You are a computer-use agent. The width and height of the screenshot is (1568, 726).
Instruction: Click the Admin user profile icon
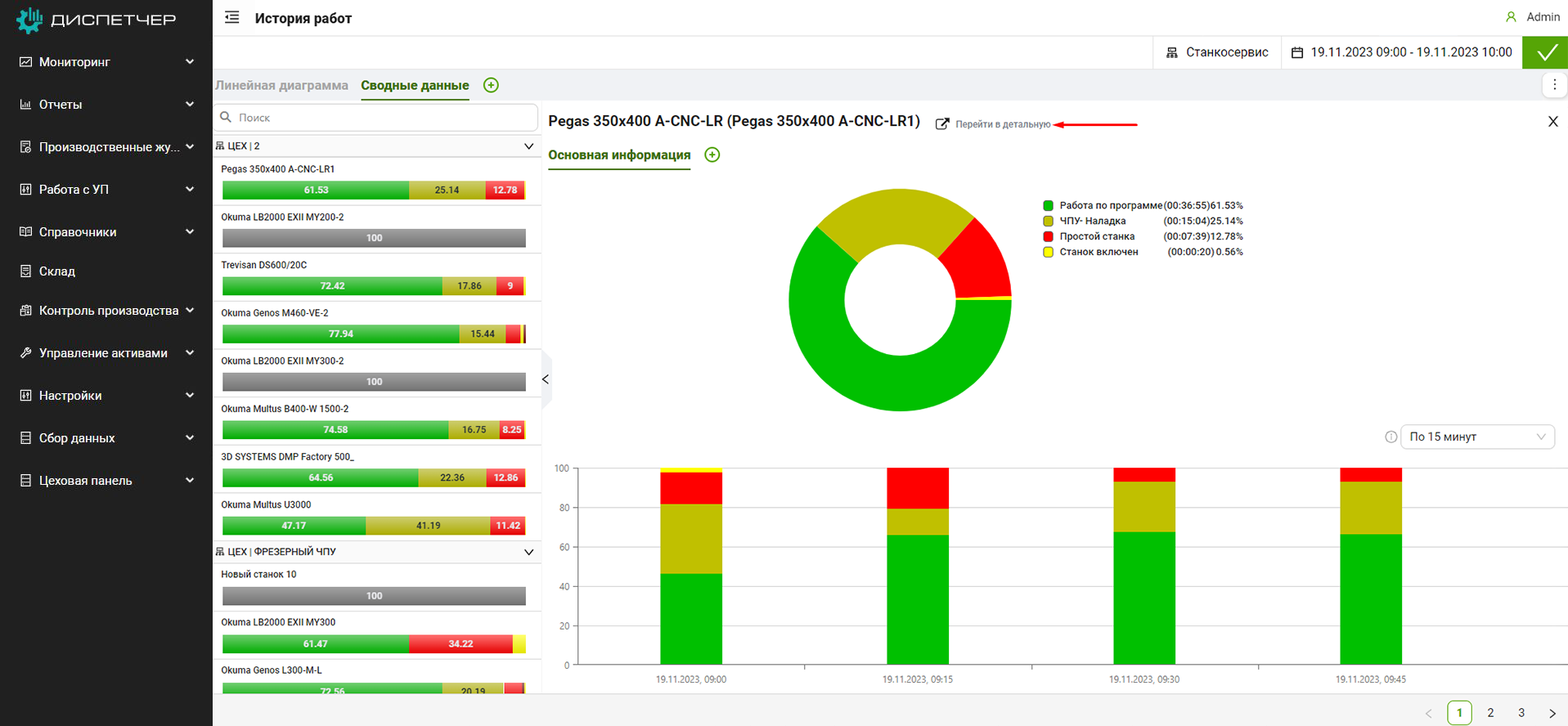1511,17
